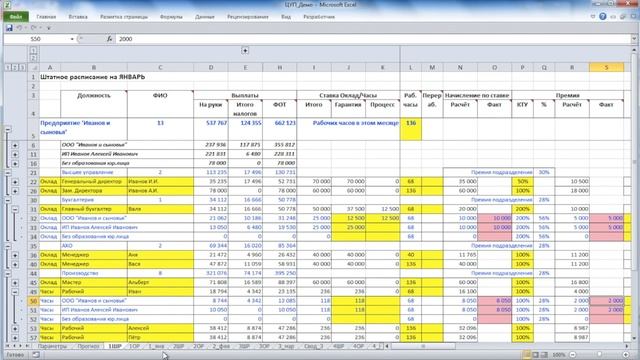640x360 pixels.
Task: Collapse the Рабочий Иван row 49 group
Action: pos(15,292)
